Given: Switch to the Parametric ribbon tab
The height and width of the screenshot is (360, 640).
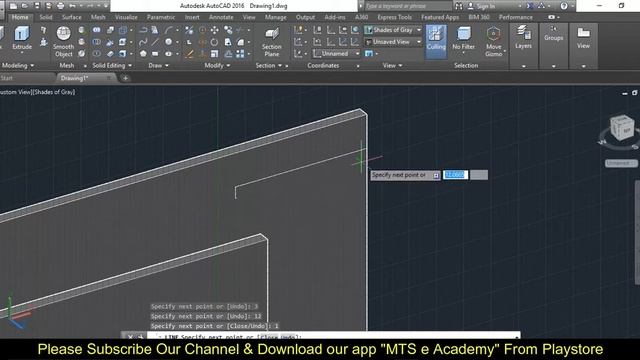Looking at the screenshot, I should click(161, 17).
